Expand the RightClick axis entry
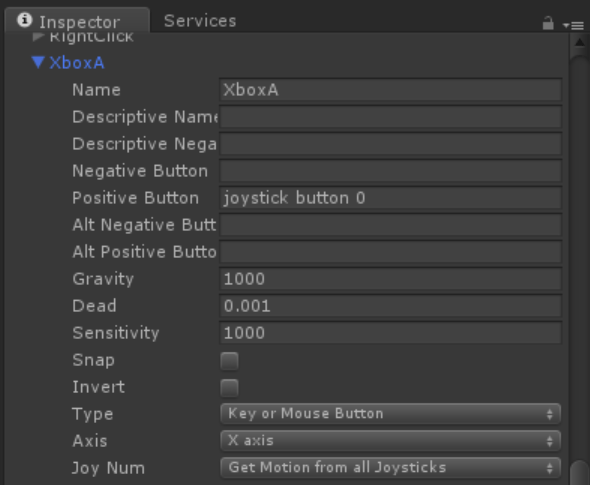The height and width of the screenshot is (485, 590). coord(38,36)
